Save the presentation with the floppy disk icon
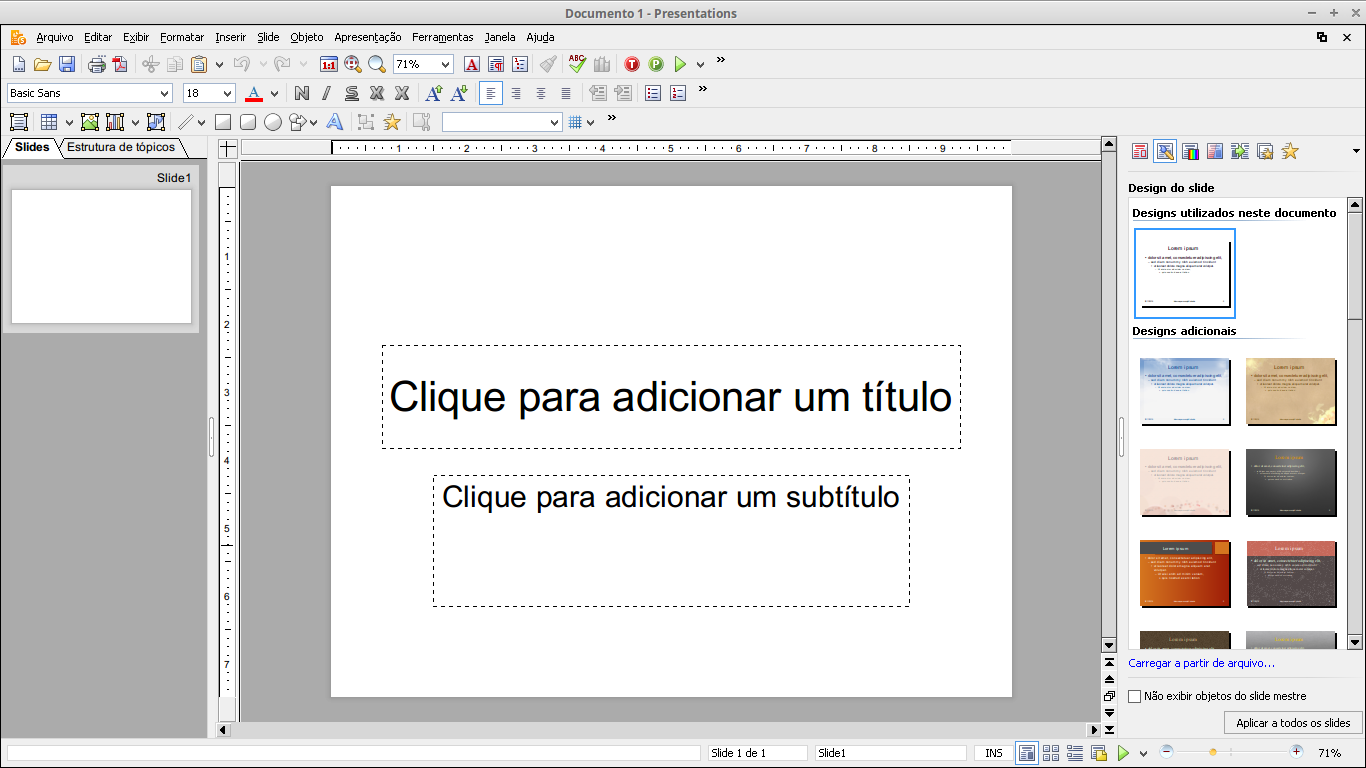The width and height of the screenshot is (1366, 768). (x=67, y=64)
